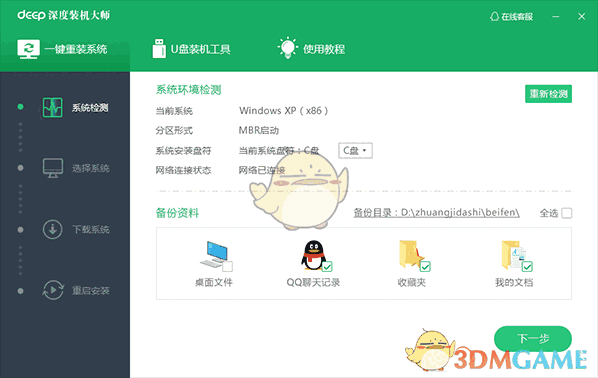Click the 系统环境检测 heading
Viewport: 598px width, 378px height.
point(188,90)
